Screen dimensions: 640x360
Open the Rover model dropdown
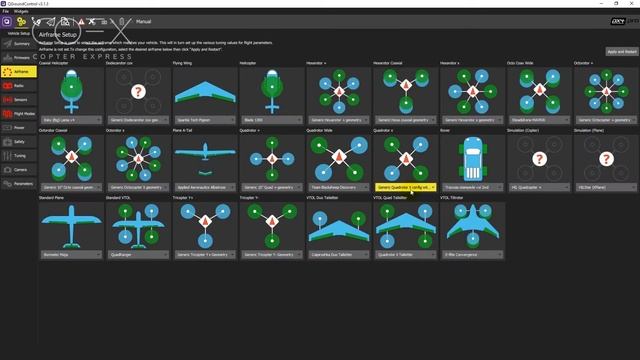pos(473,187)
